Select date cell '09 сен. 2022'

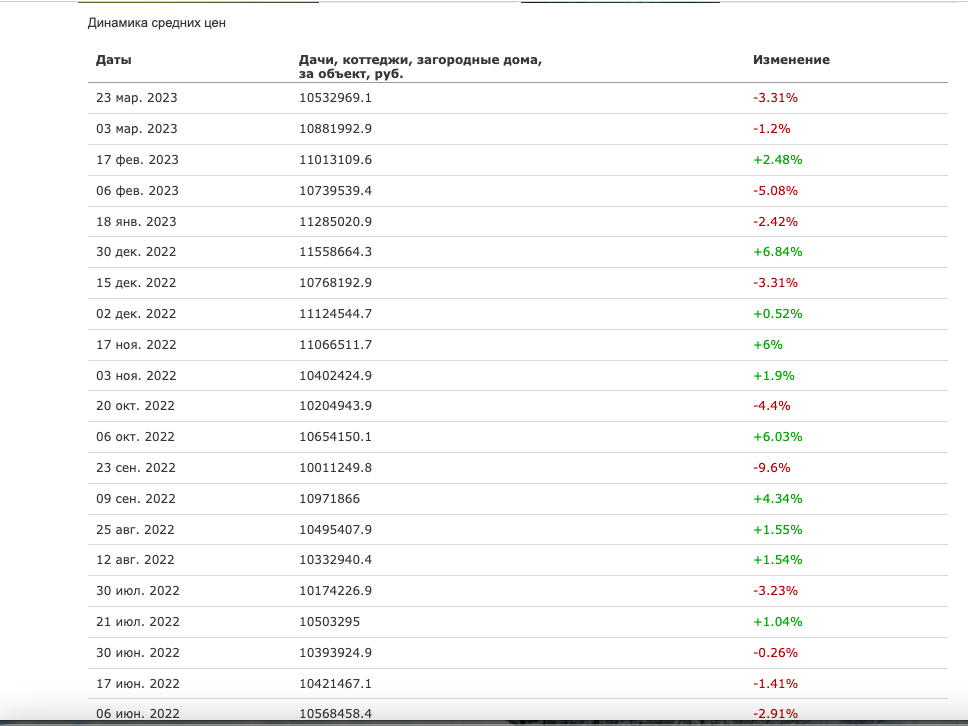(136, 498)
